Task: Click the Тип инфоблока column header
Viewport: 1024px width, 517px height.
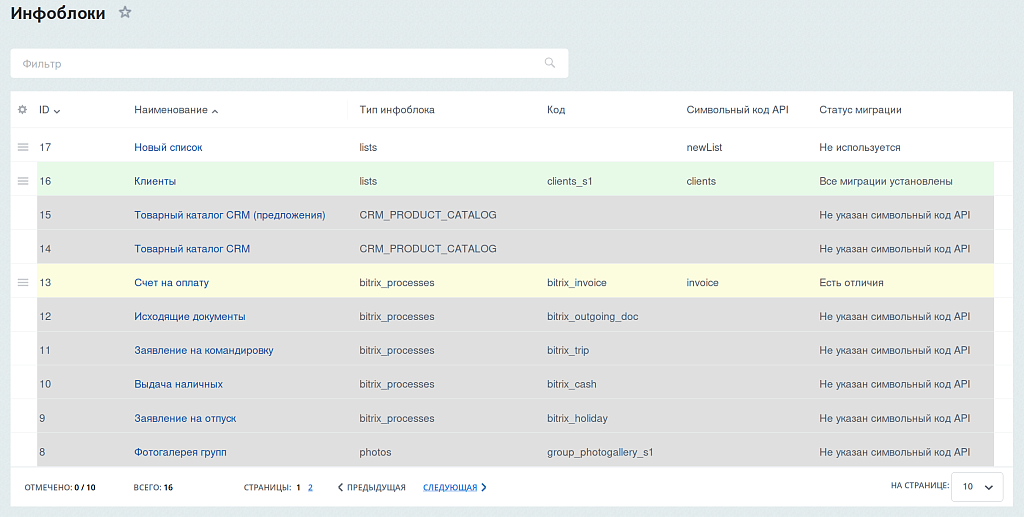Action: 397,110
